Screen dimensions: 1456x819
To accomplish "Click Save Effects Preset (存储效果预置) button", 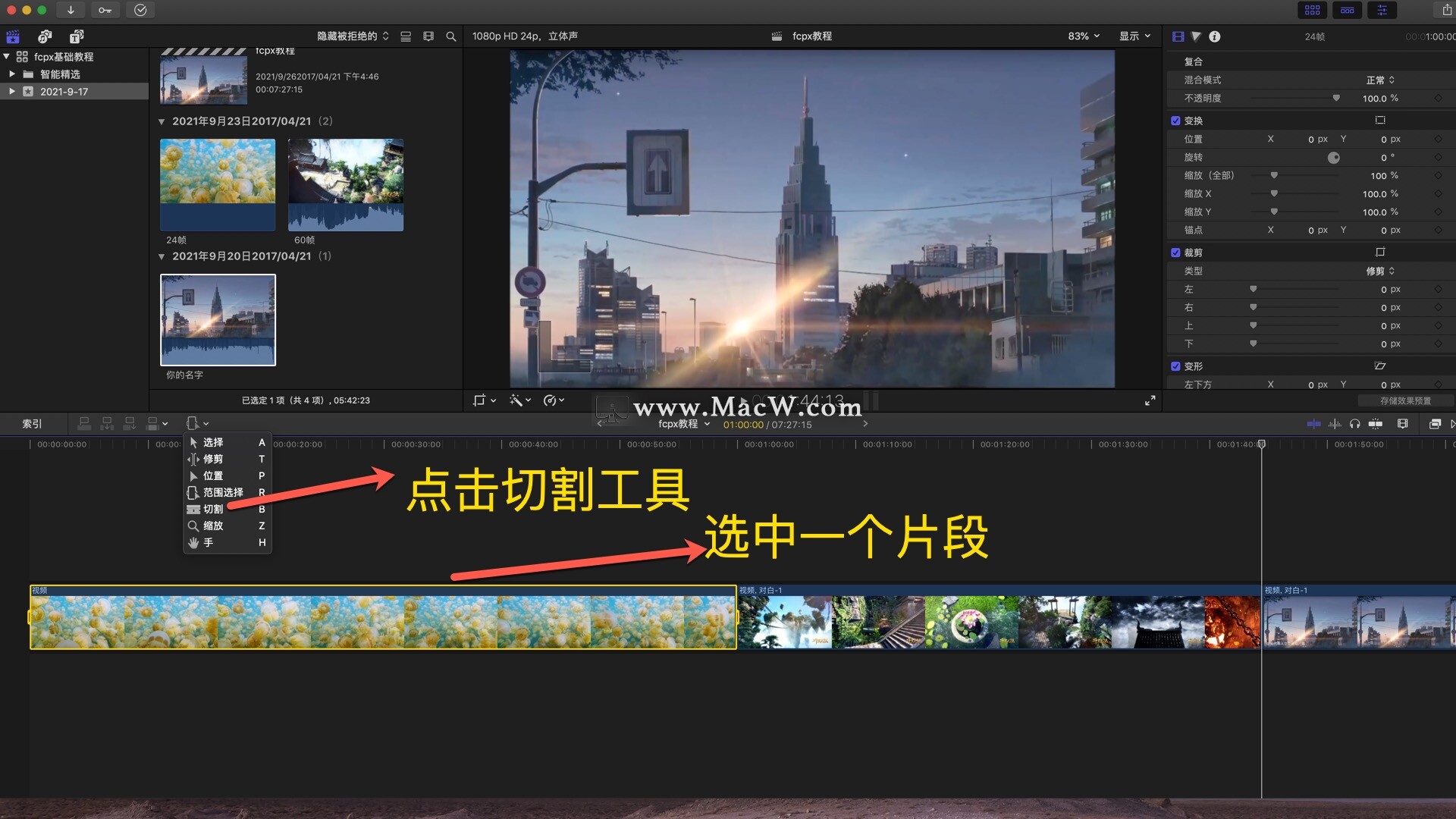I will click(1405, 400).
